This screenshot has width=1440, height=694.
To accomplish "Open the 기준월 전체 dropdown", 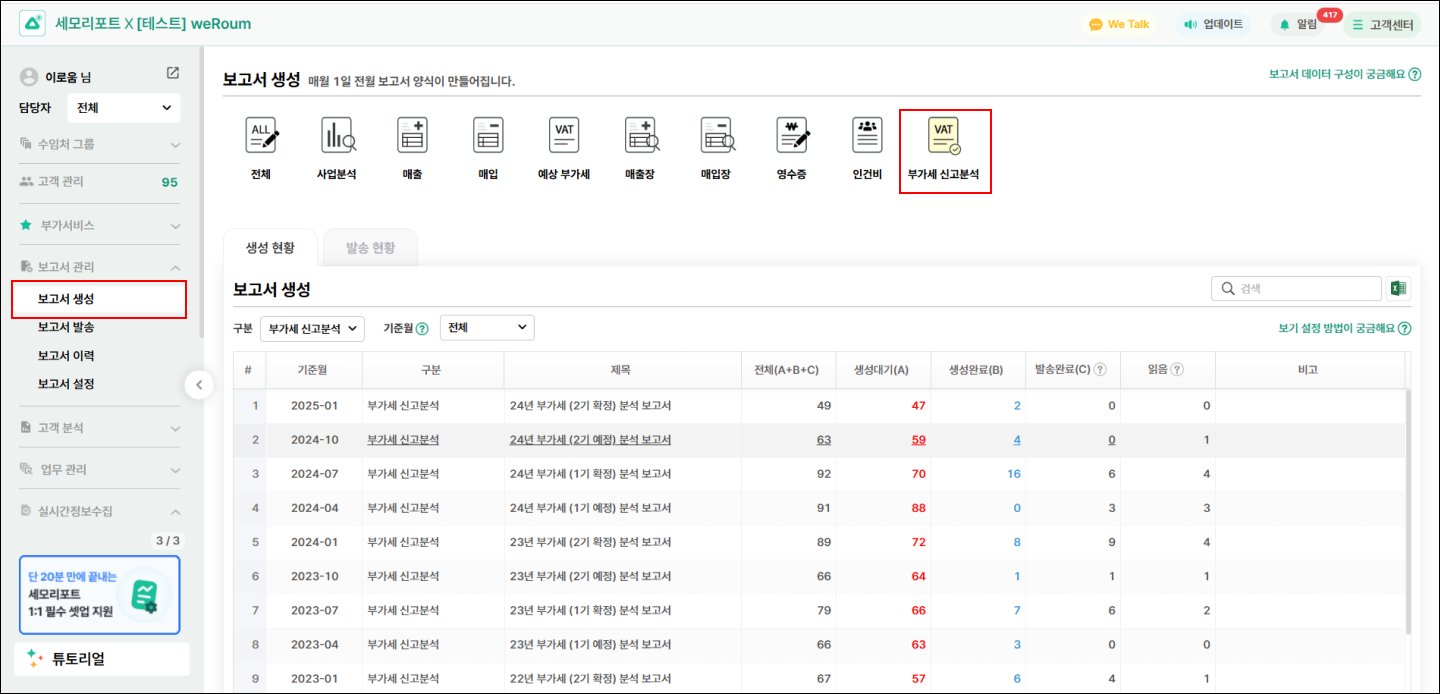I will click(487, 328).
